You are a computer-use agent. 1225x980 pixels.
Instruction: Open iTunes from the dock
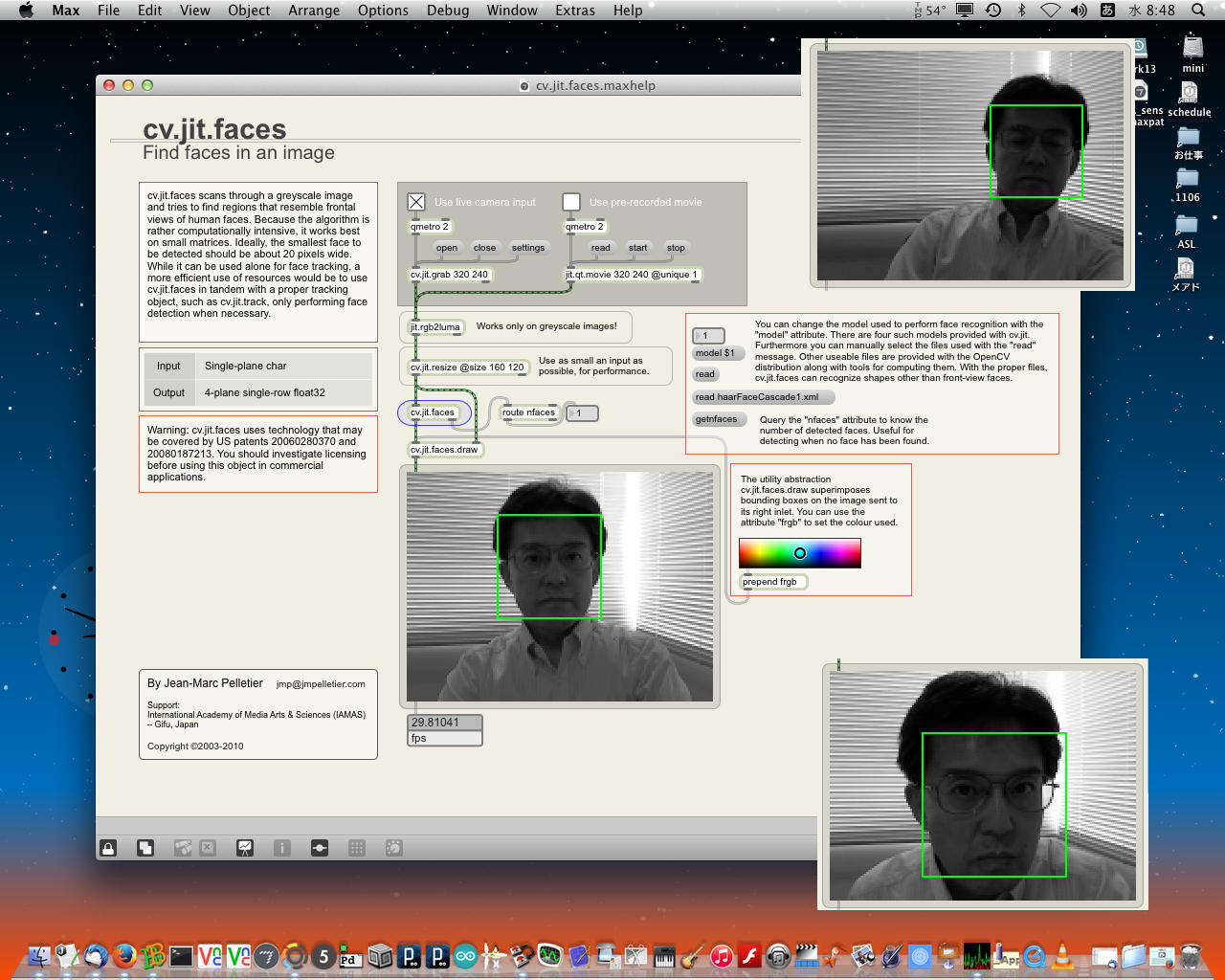[722, 955]
